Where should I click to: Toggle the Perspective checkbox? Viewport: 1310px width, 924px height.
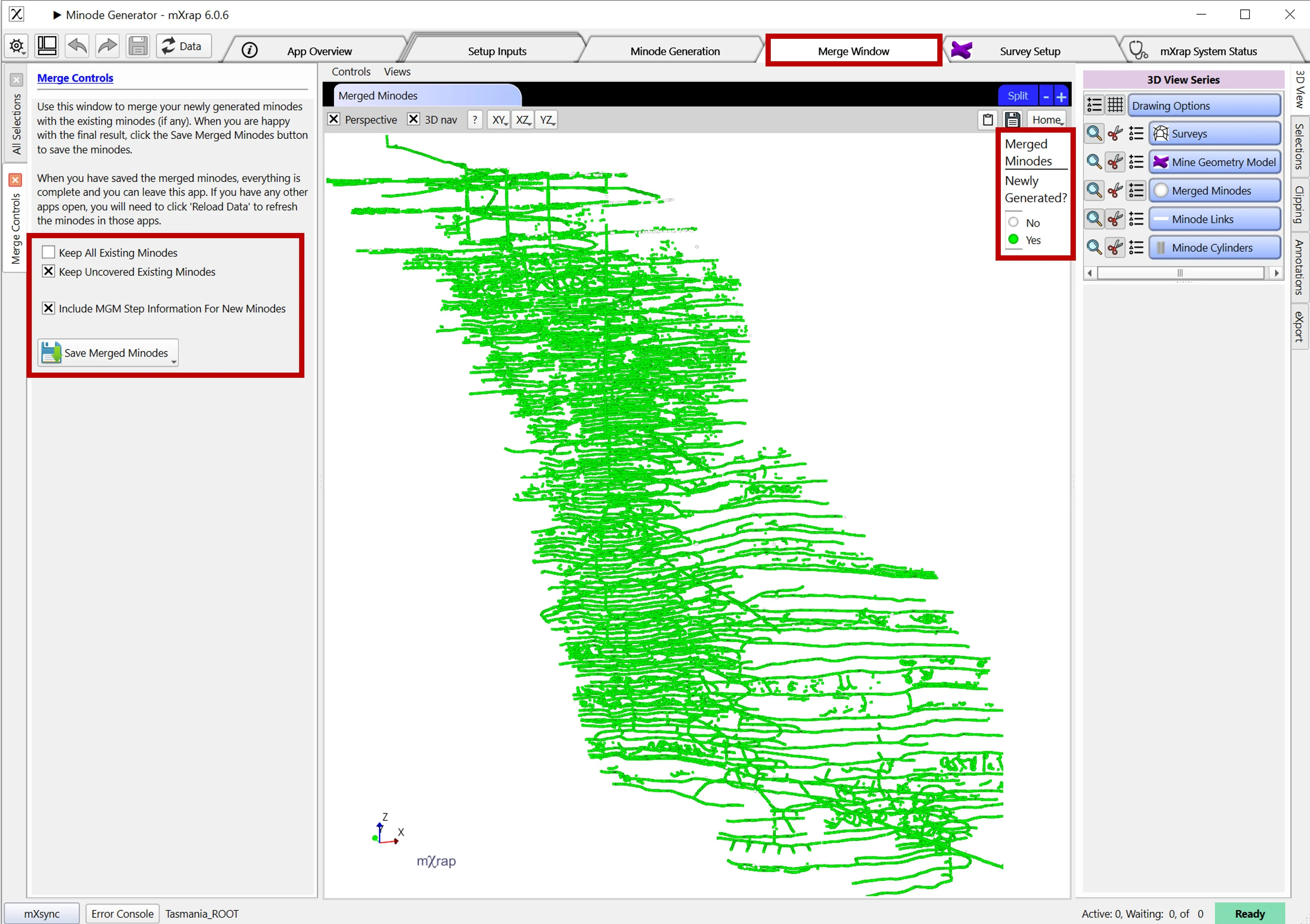334,119
